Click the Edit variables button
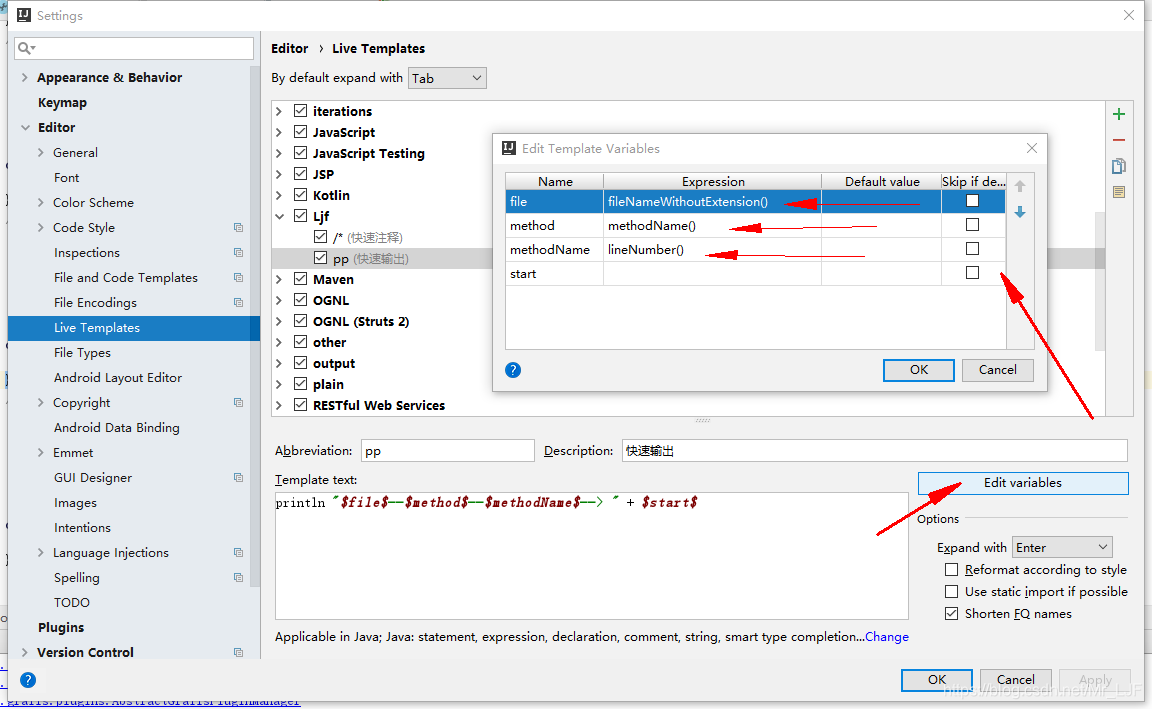Screen dimensions: 1152x709 [x=1023, y=483]
